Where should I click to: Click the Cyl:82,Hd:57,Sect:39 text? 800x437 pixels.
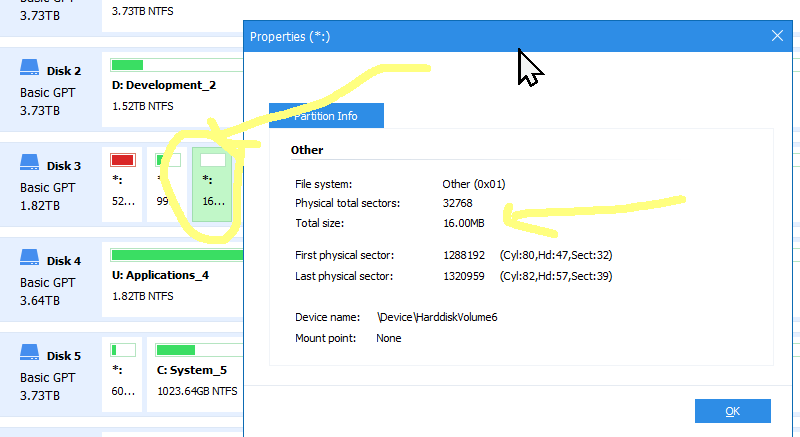(556, 276)
